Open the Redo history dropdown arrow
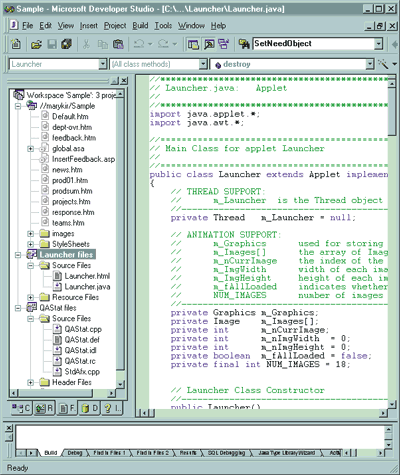 point(175,44)
